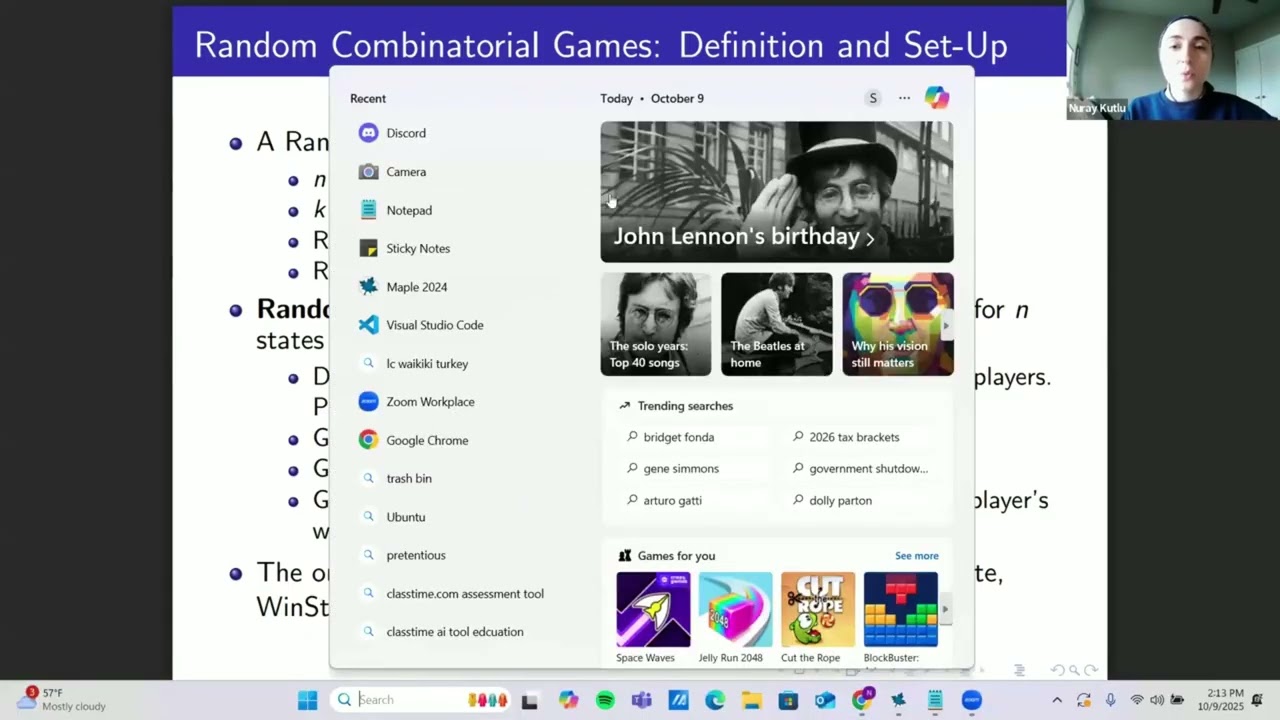Screen dimensions: 1280x720
Task: Switch to Zoom on the taskbar
Action: tap(972, 701)
